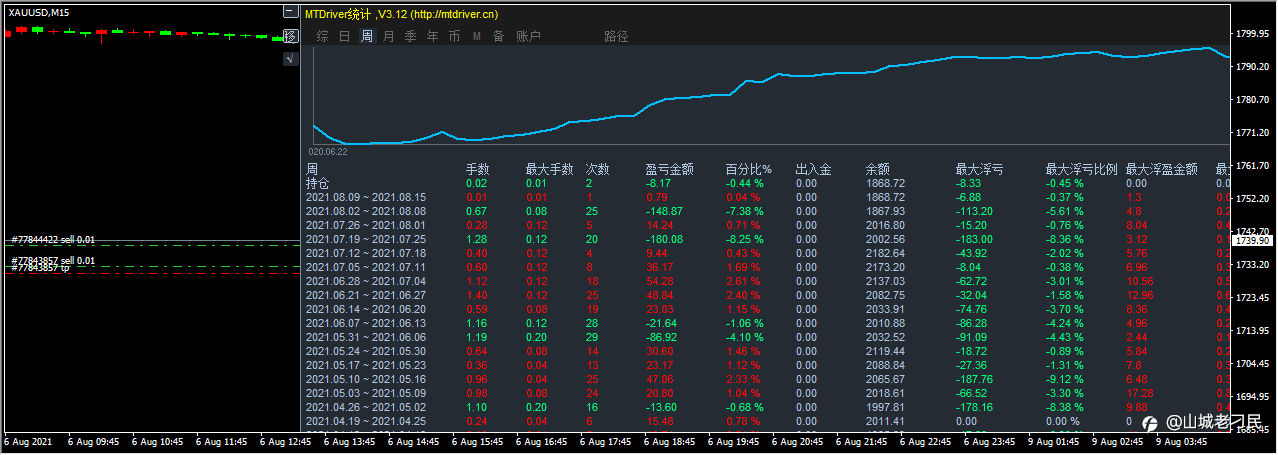Click the 余额 column header
This screenshot has height=455, width=1278.
click(878, 170)
